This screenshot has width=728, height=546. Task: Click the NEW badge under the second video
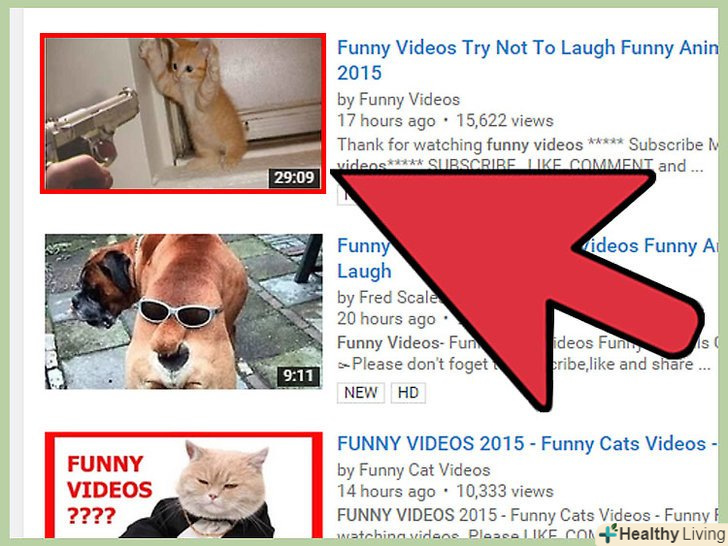click(x=361, y=393)
